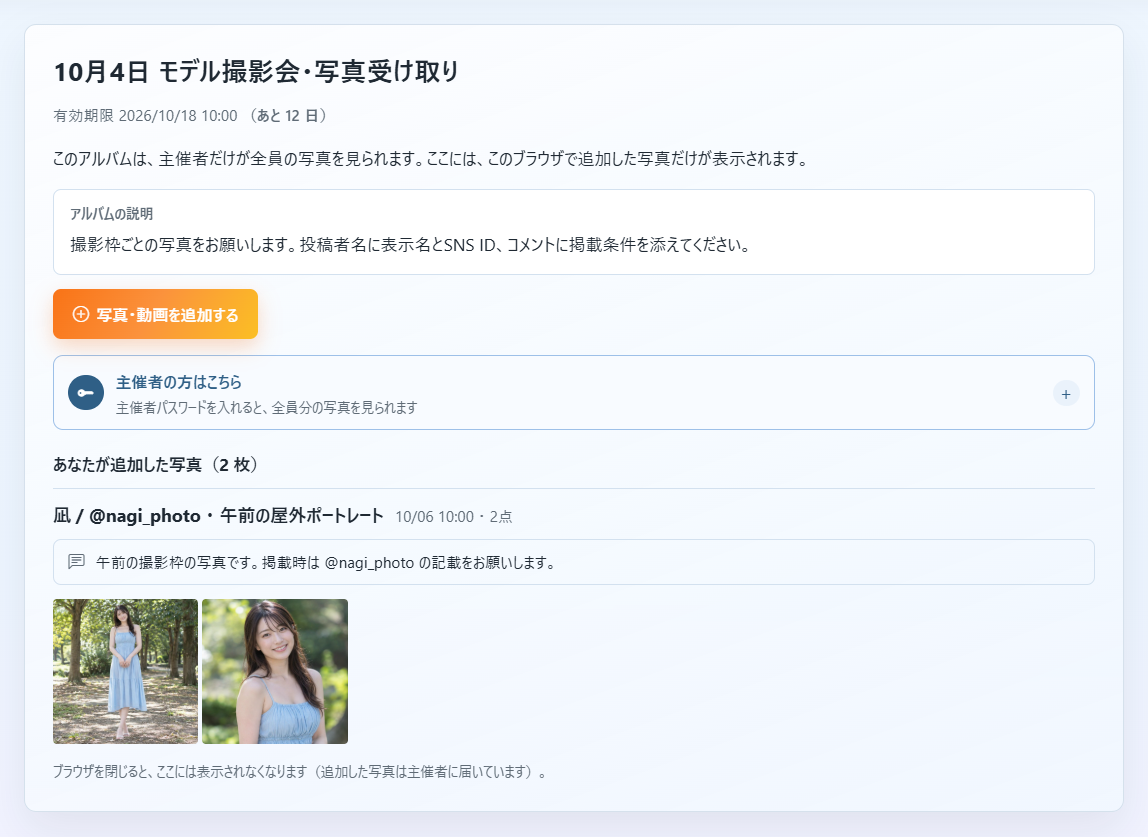
Task: Click the 10/06 10:00・2点 timestamp
Action: pos(453,517)
